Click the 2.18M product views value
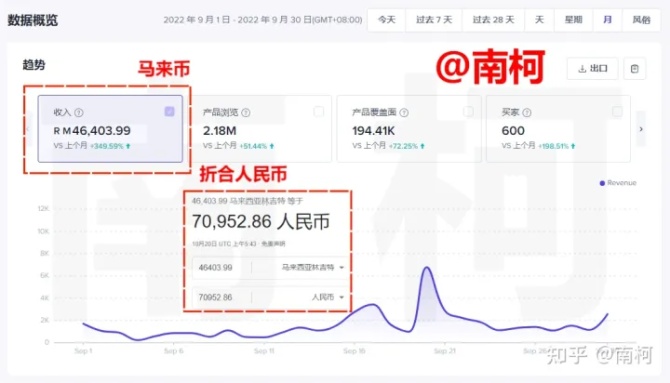The width and height of the screenshot is (670, 383). pyautogui.click(x=219, y=130)
